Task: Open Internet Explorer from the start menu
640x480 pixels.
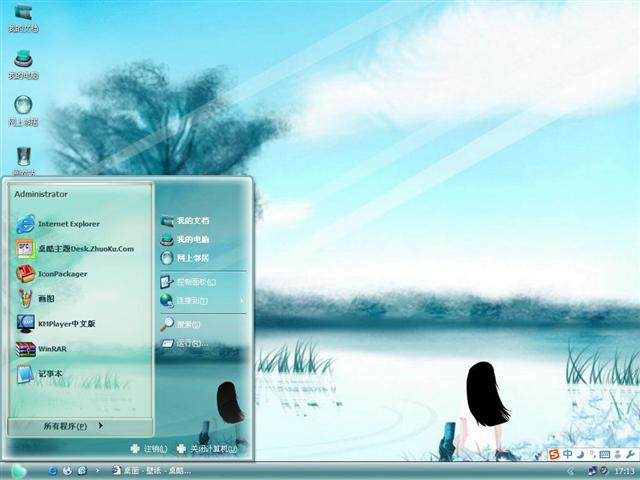Action: point(58,224)
